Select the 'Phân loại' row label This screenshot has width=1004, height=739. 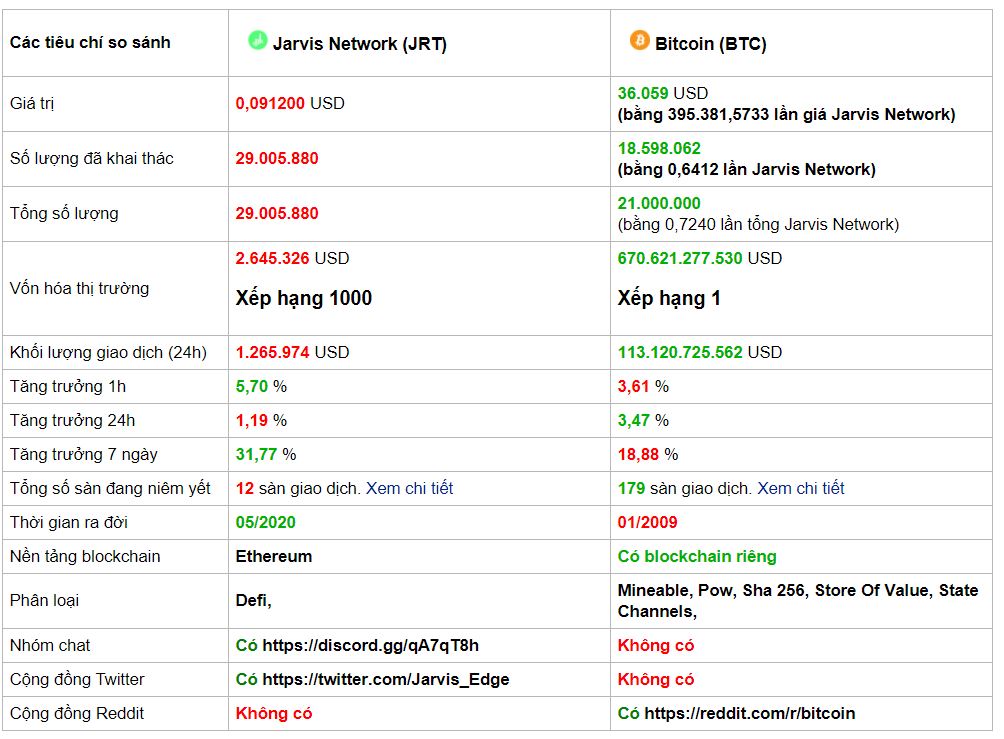(44, 601)
